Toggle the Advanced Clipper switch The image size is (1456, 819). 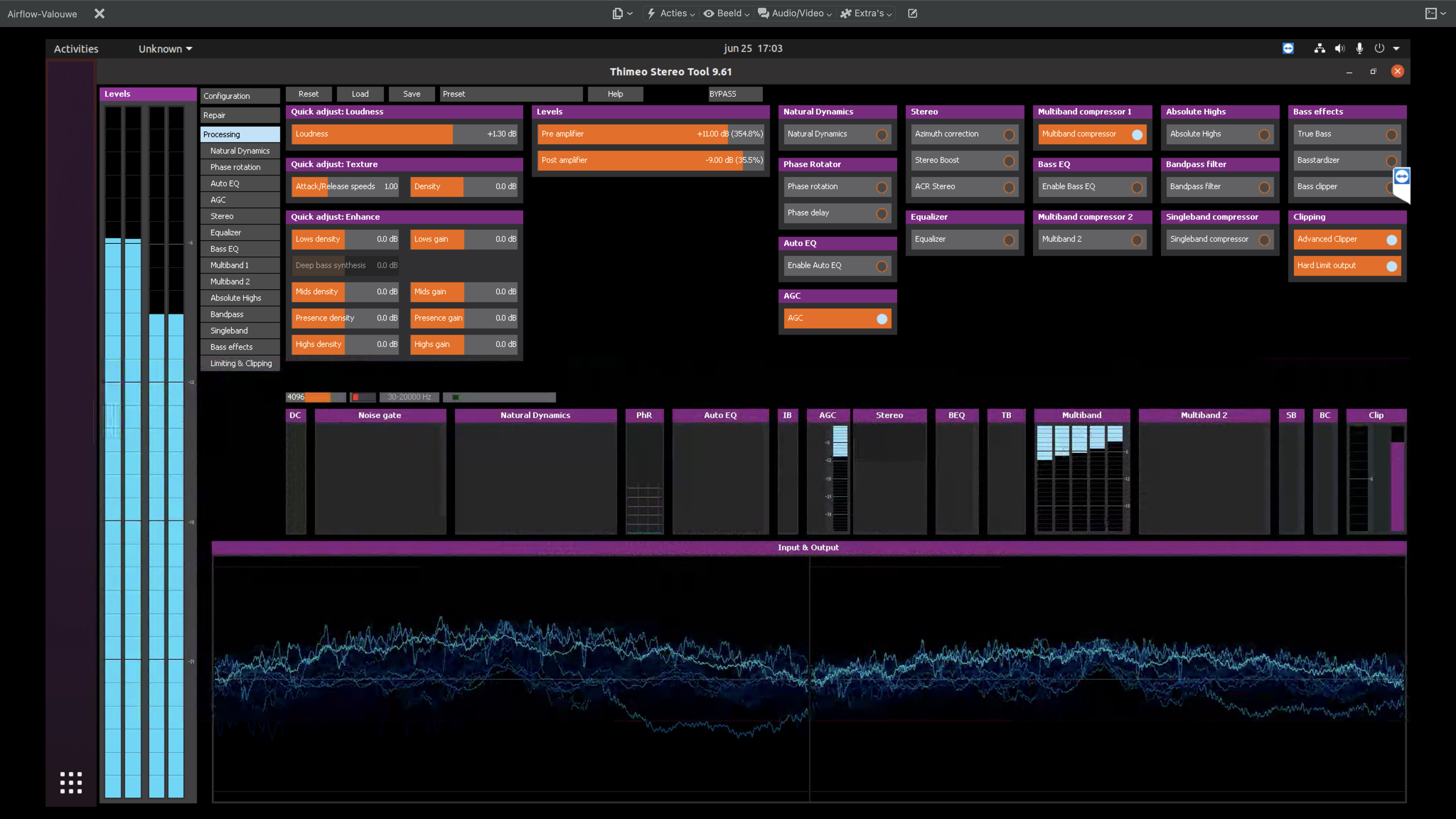pos(1348,239)
